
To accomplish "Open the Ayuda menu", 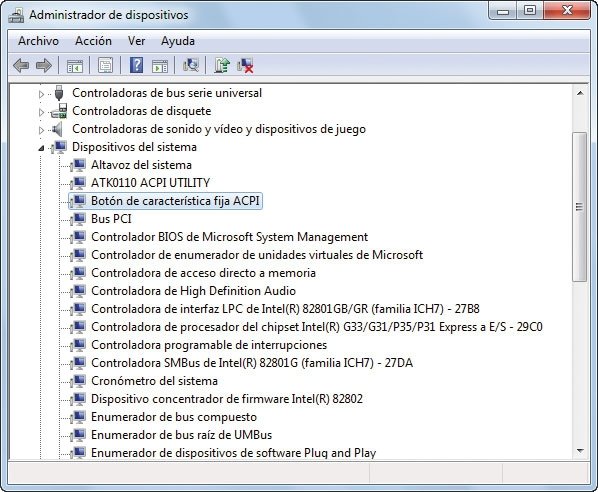I will pos(178,41).
